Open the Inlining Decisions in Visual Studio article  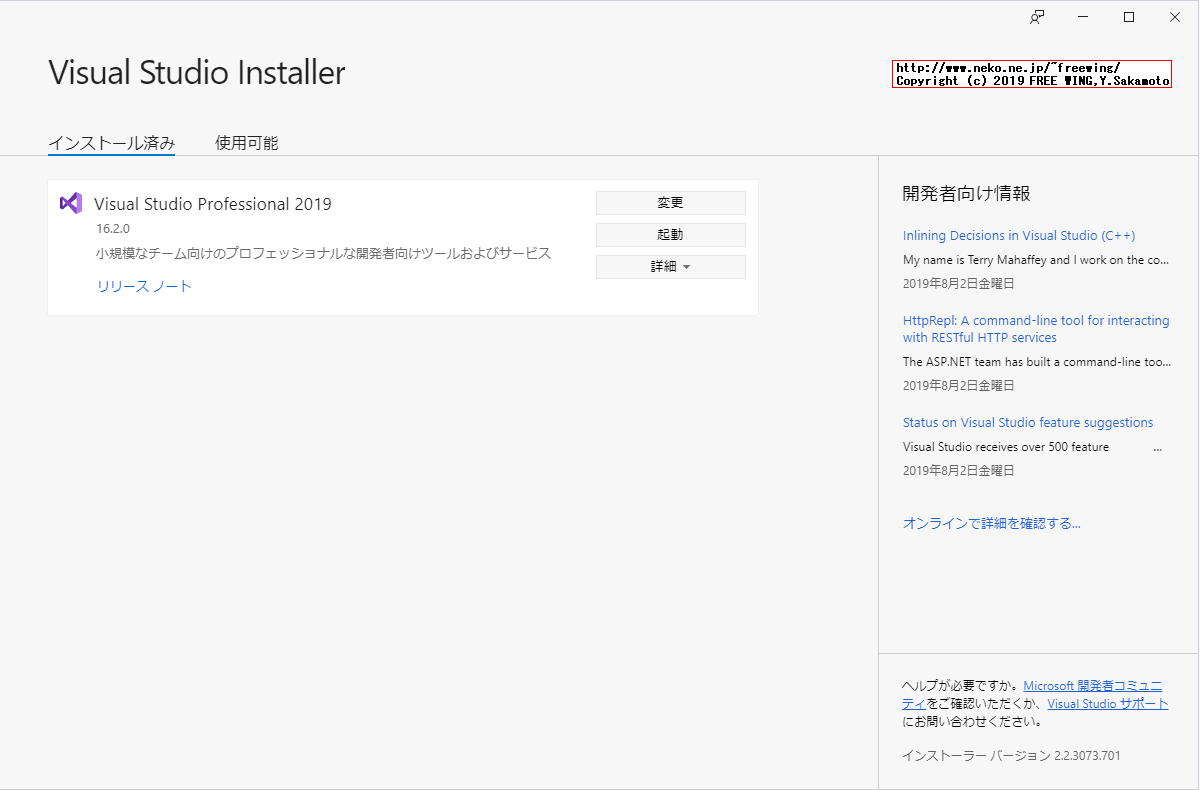(x=1019, y=235)
